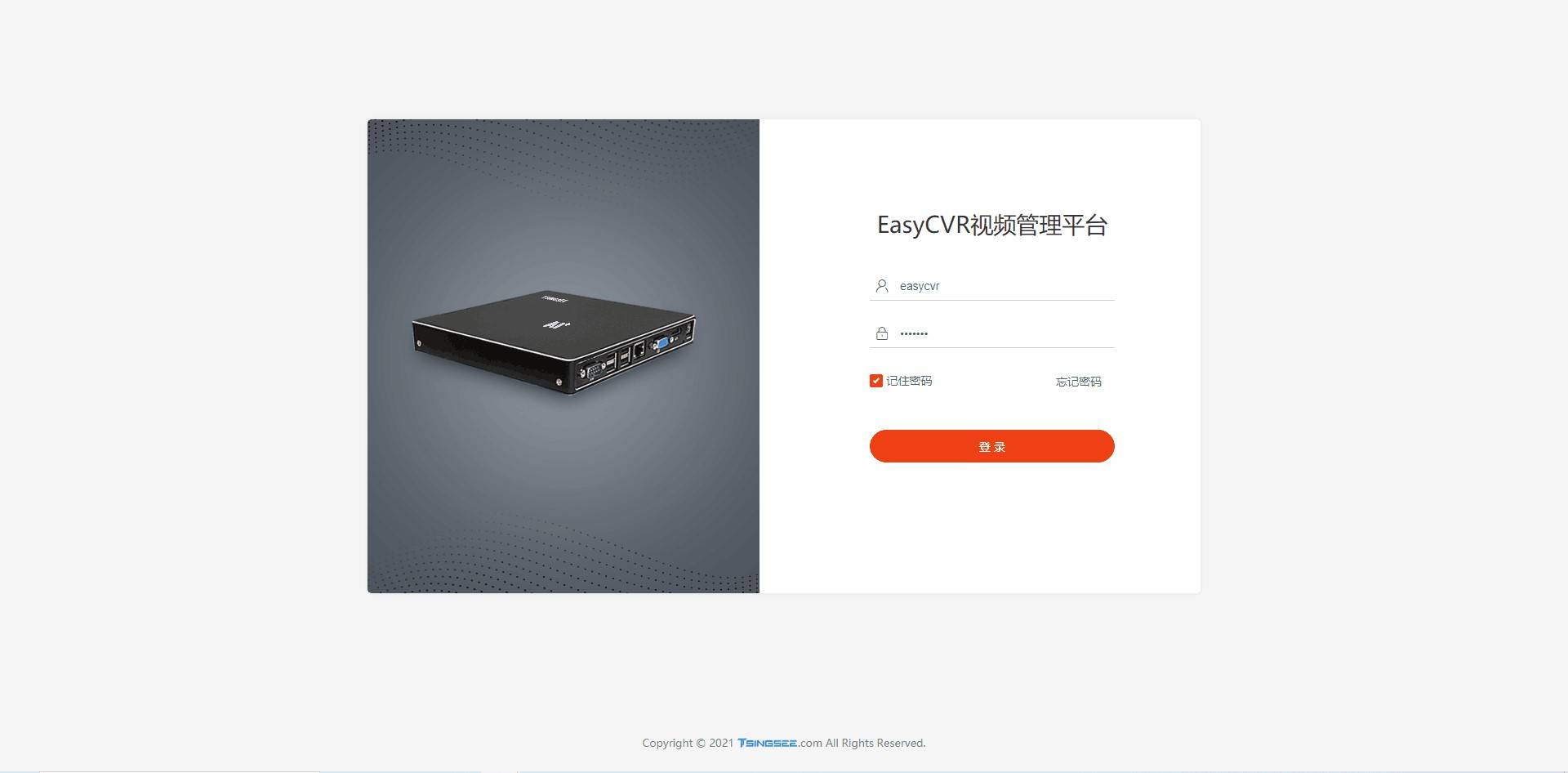
Task: Uncheck the 记住密码 remember password checkbox
Action: 876,381
